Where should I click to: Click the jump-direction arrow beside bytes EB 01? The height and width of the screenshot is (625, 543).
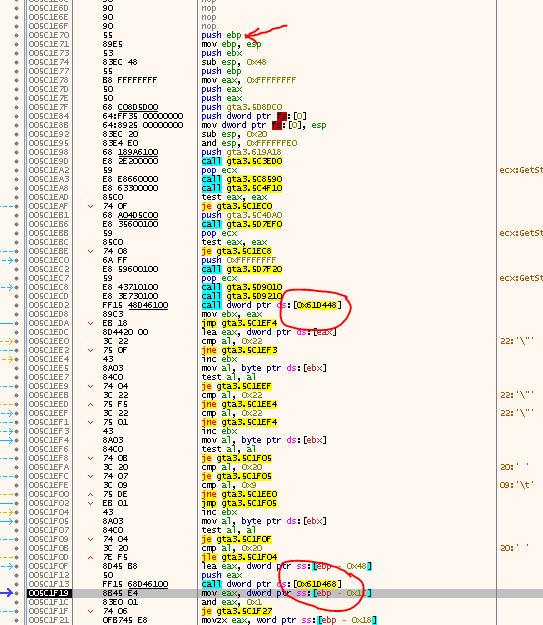click(x=90, y=503)
